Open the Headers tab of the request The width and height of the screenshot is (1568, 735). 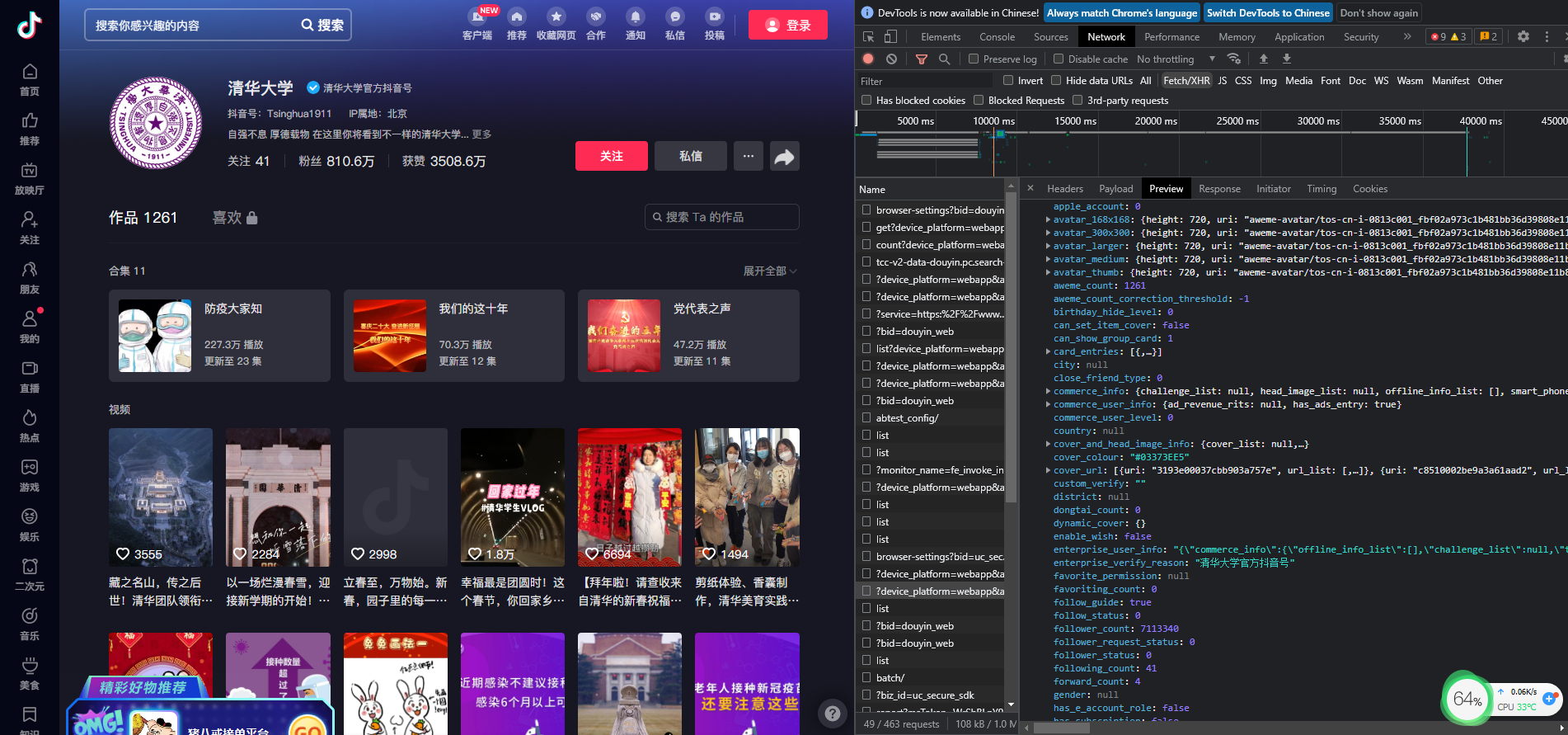tap(1065, 189)
